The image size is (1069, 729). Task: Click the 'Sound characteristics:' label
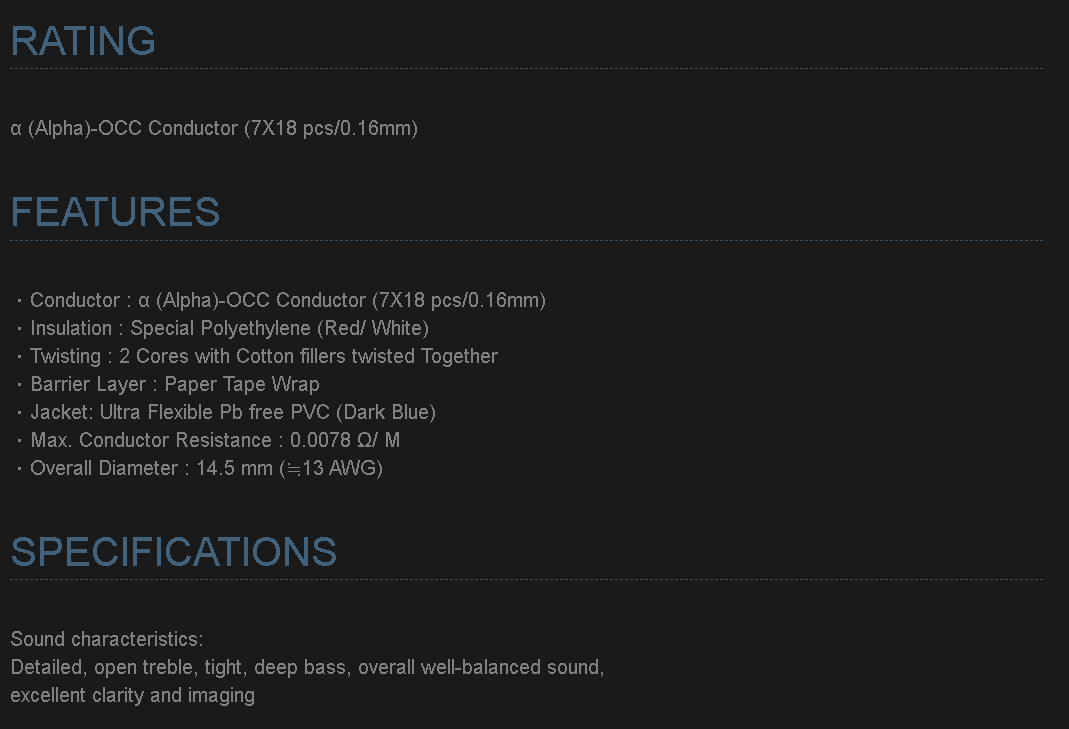pos(107,639)
